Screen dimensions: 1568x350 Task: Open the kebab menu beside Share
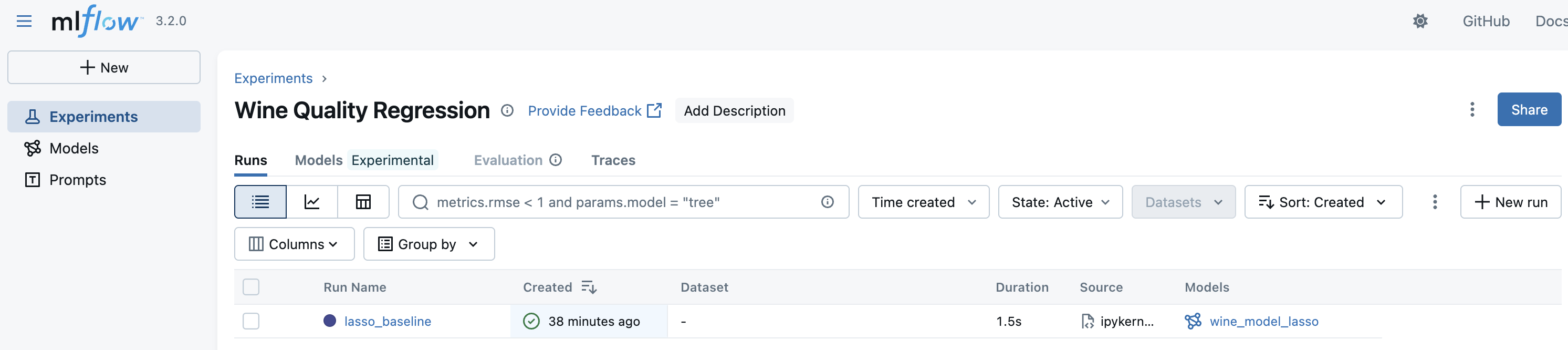pos(1472,109)
